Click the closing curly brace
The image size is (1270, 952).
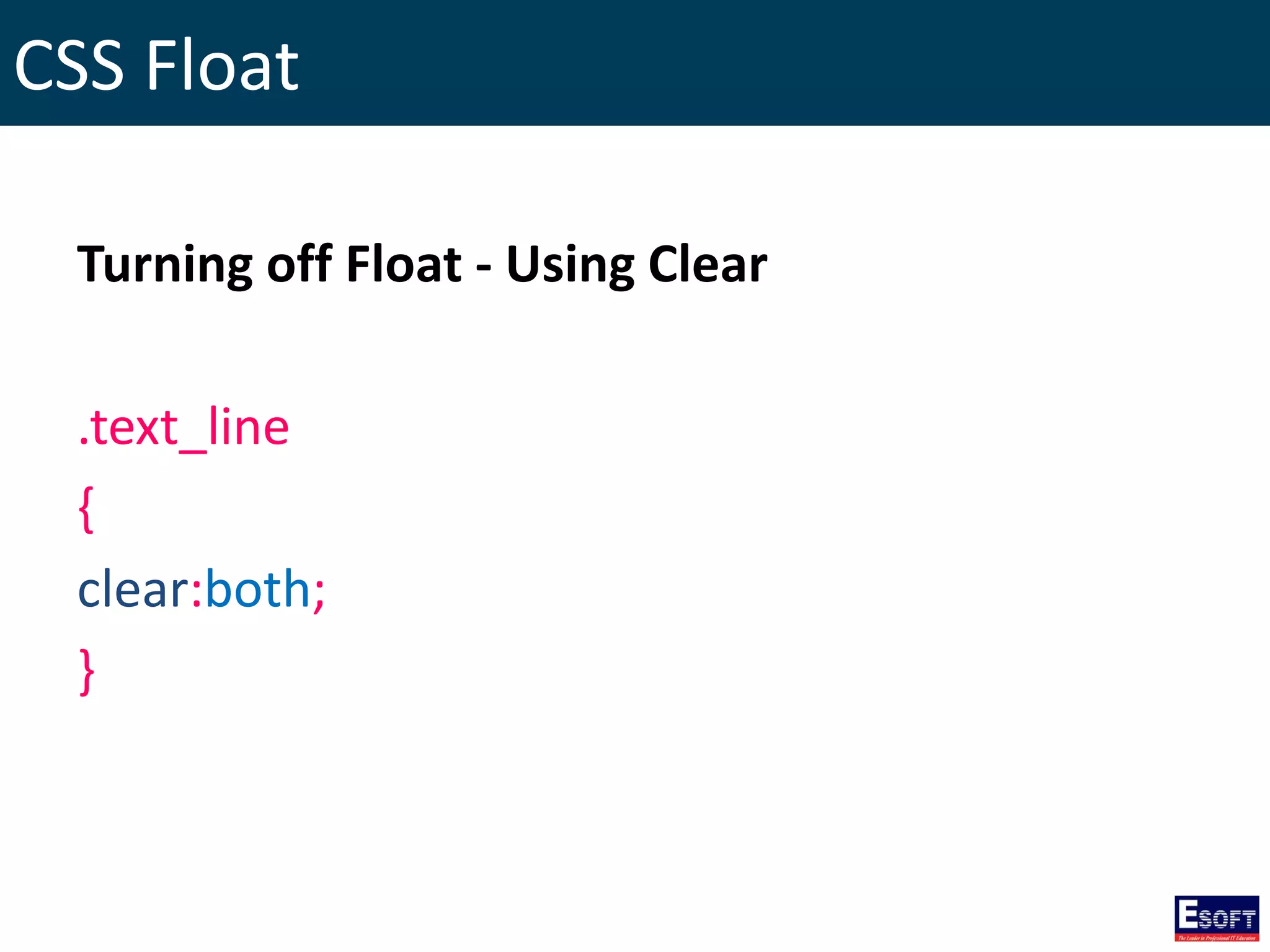pyautogui.click(x=87, y=672)
